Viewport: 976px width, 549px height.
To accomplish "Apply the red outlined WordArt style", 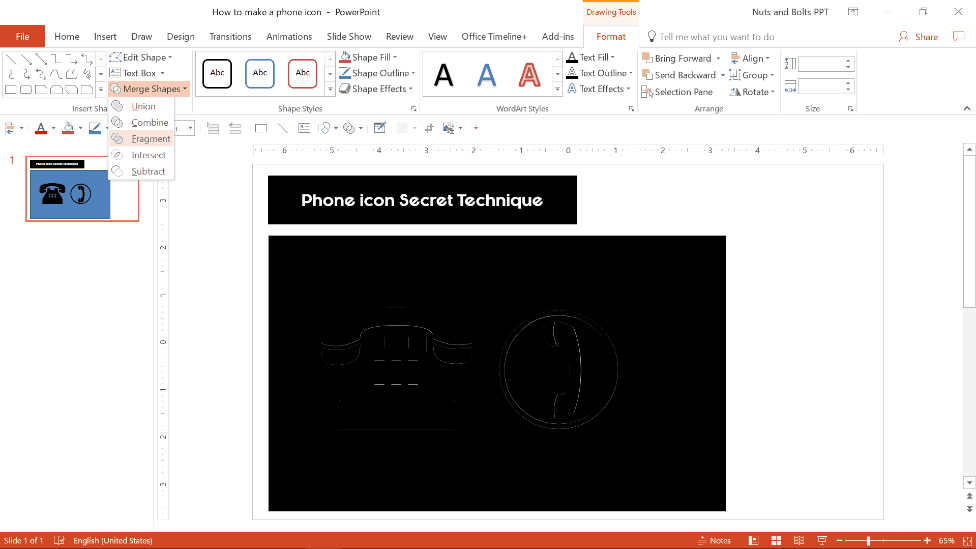I will click(x=529, y=75).
